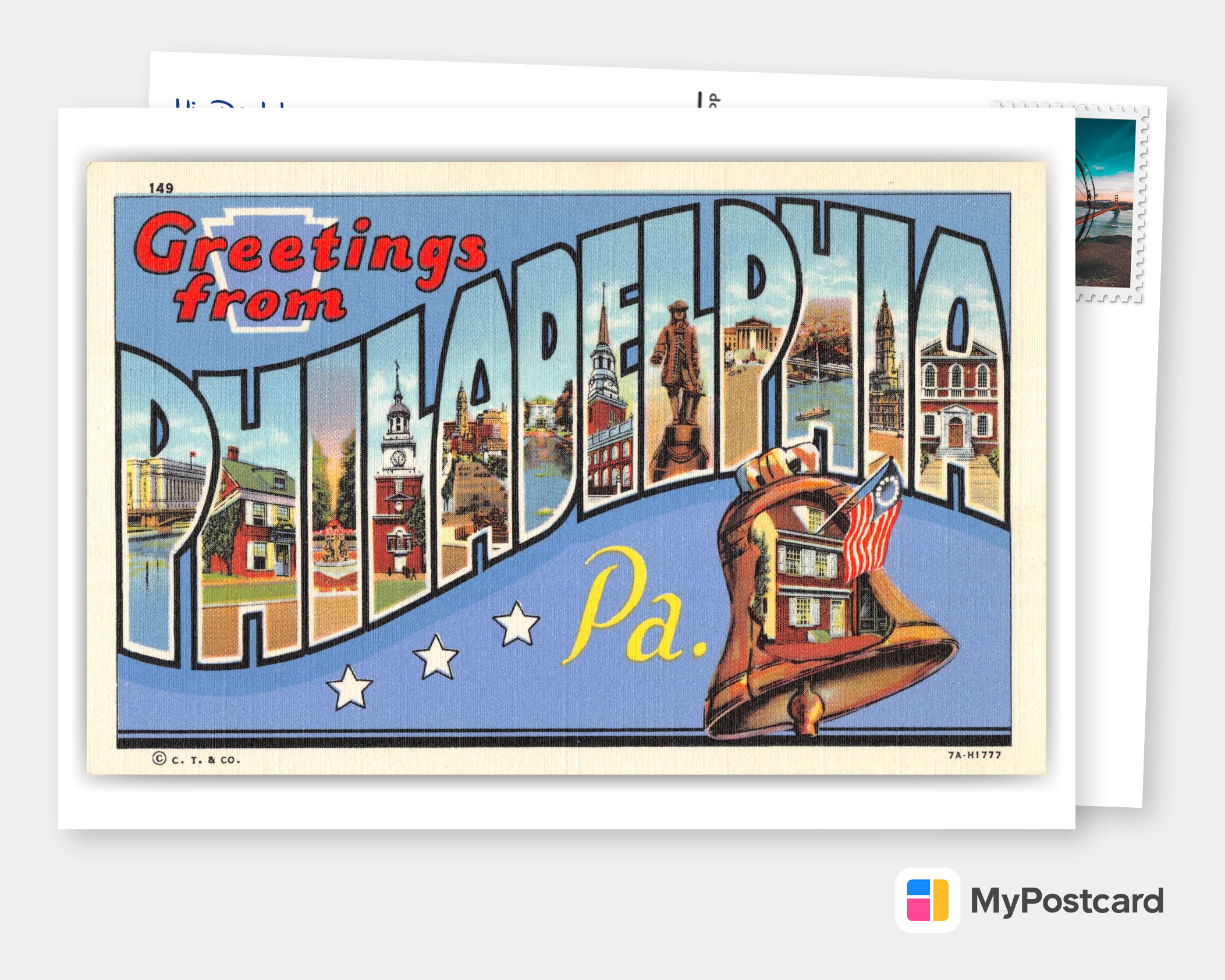Click the yellow "Pa." script text

click(635, 606)
